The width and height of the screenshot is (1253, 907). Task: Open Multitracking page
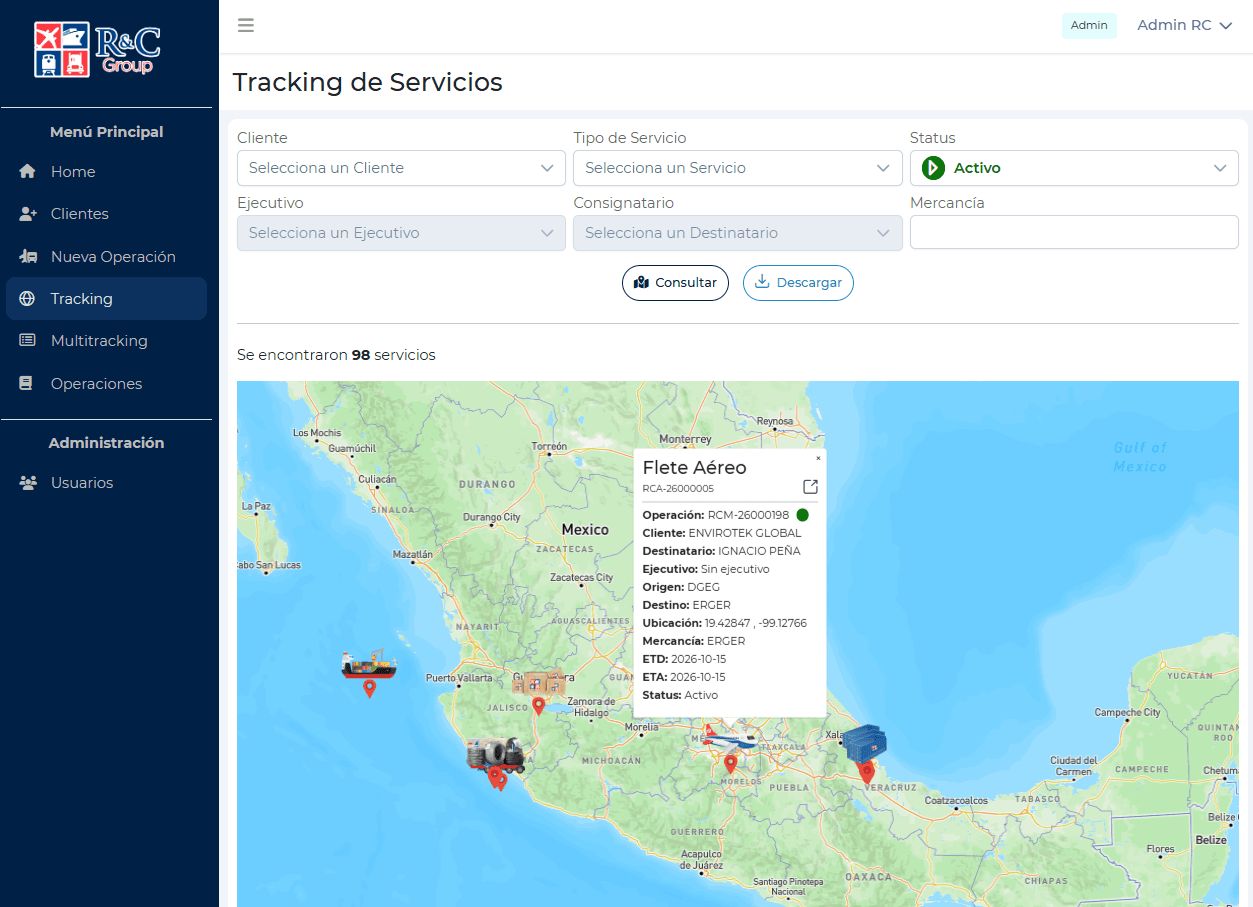click(106, 341)
